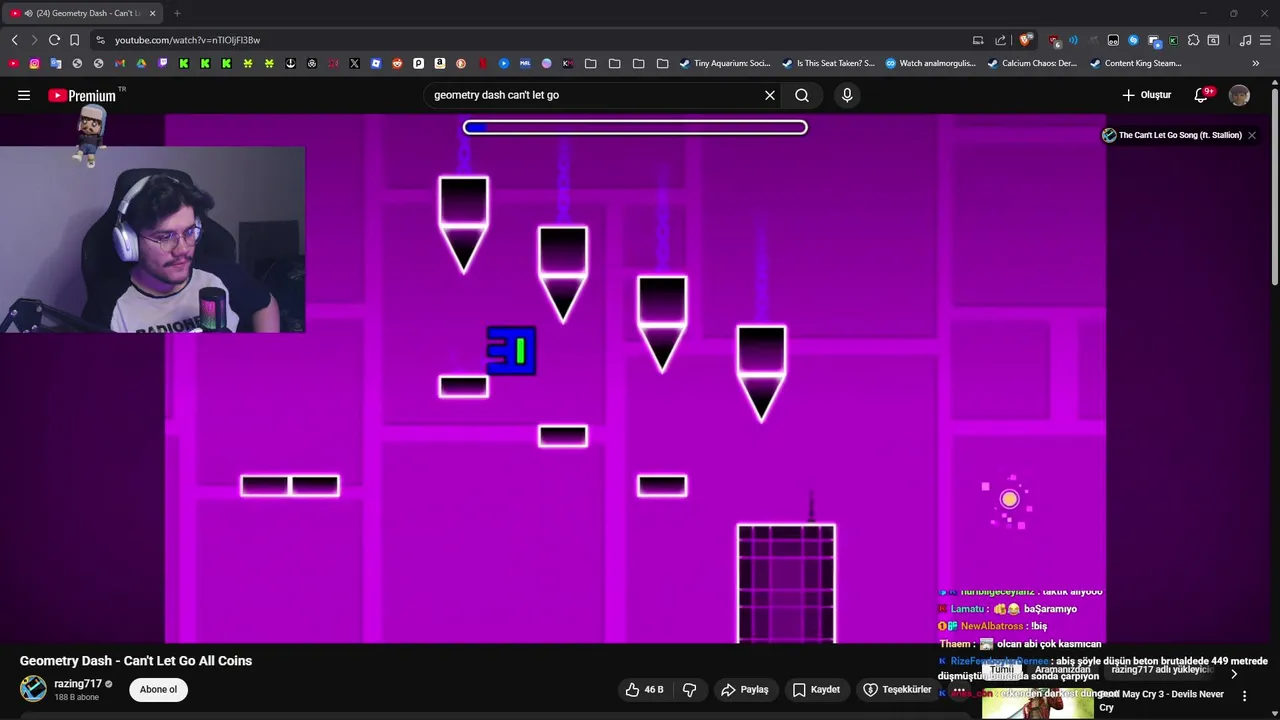Open the Calcium Chaos bookmark
The height and width of the screenshot is (720, 1280).
(1033, 63)
